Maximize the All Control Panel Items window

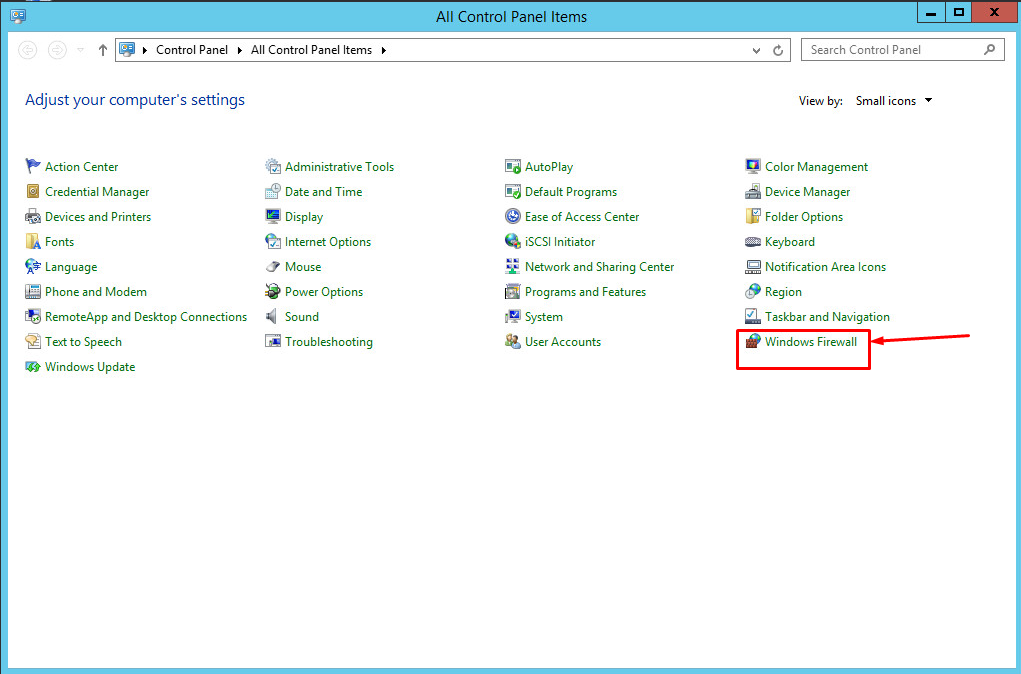click(958, 12)
